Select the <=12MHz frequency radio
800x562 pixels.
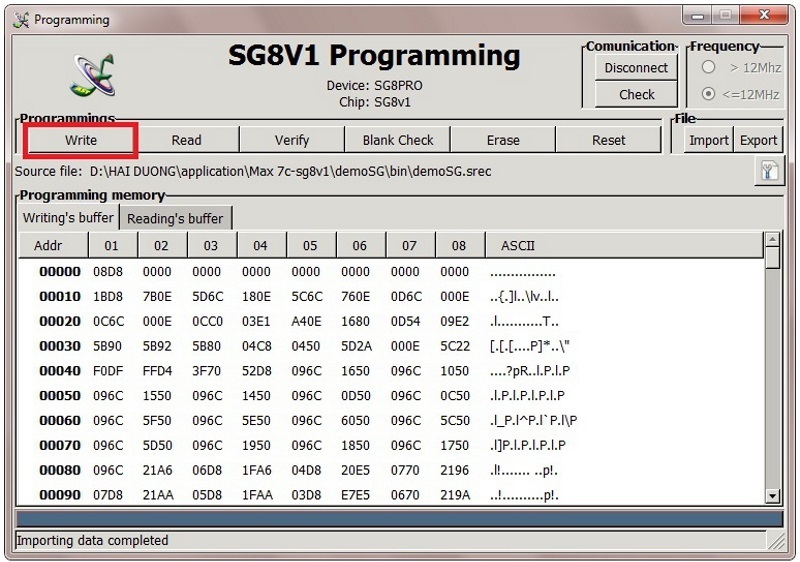click(x=708, y=94)
